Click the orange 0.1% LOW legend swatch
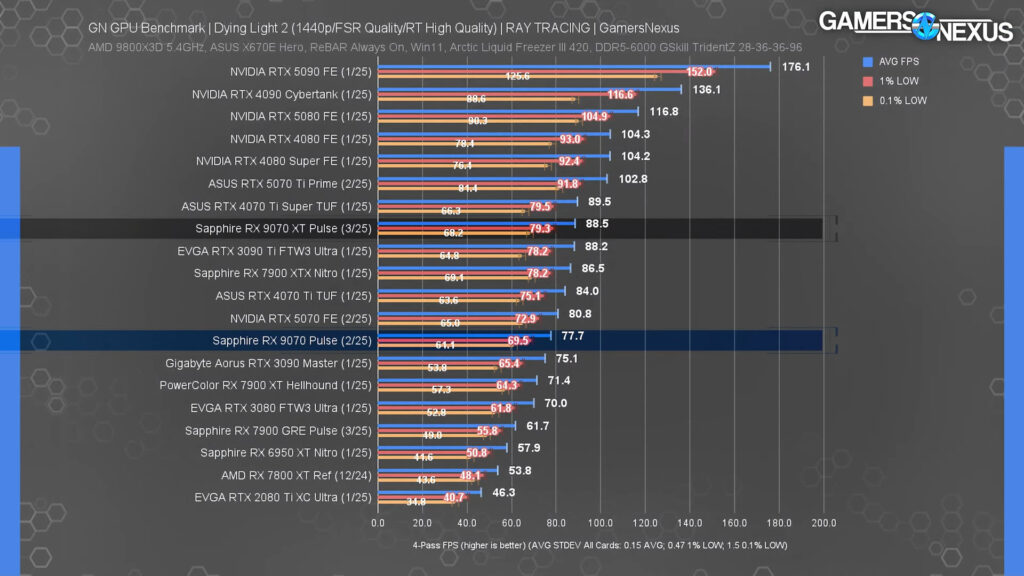1024x576 pixels. tap(867, 101)
